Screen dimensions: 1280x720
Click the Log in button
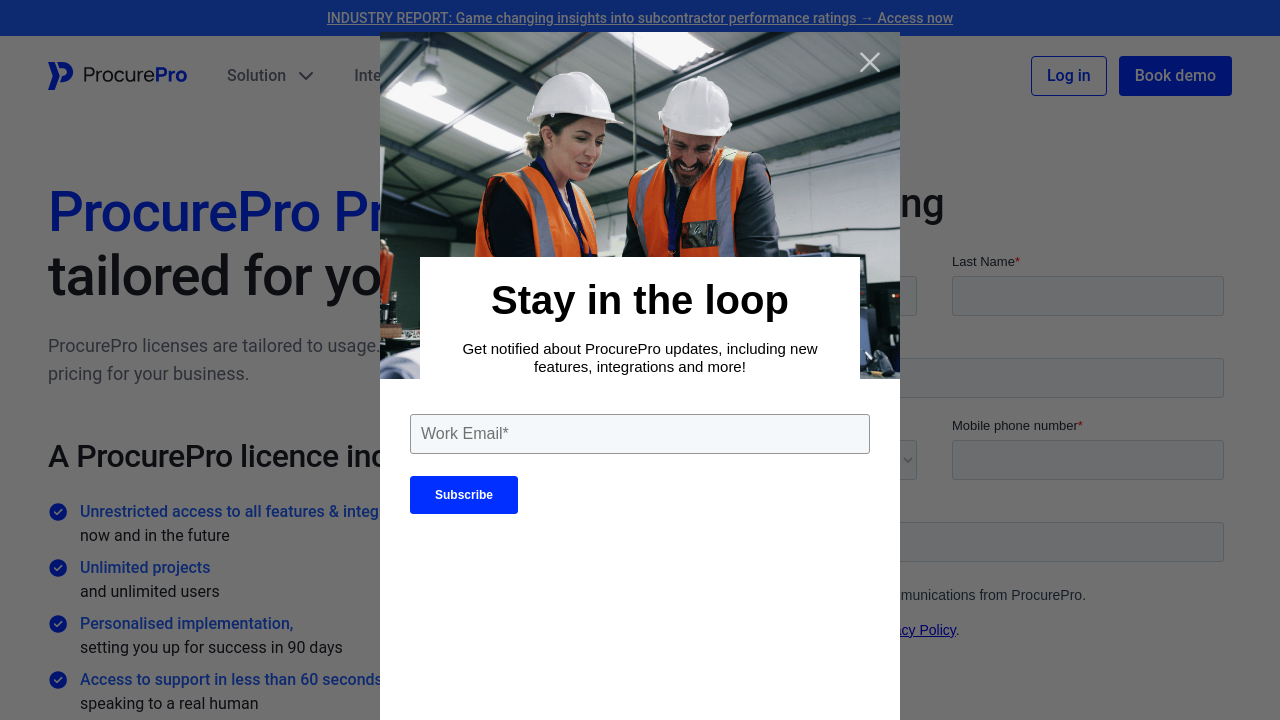coord(1068,76)
